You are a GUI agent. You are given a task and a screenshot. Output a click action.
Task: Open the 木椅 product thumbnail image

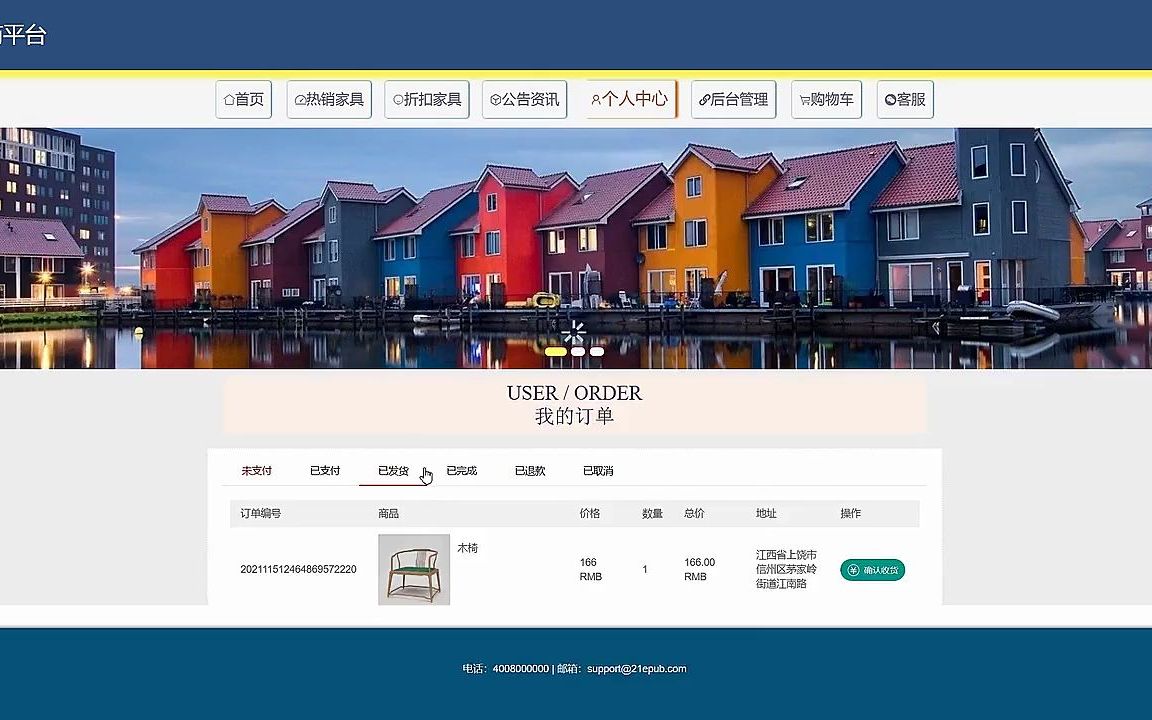(x=413, y=569)
